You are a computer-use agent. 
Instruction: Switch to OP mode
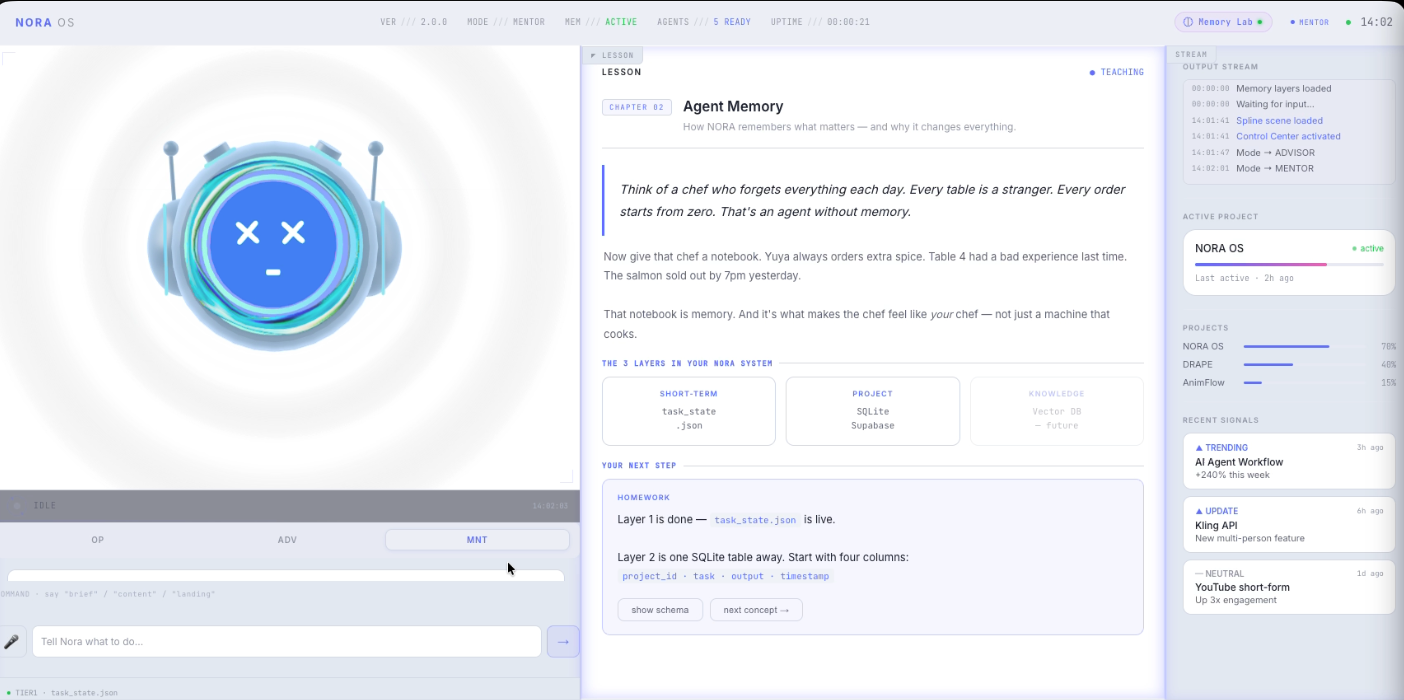(98, 540)
